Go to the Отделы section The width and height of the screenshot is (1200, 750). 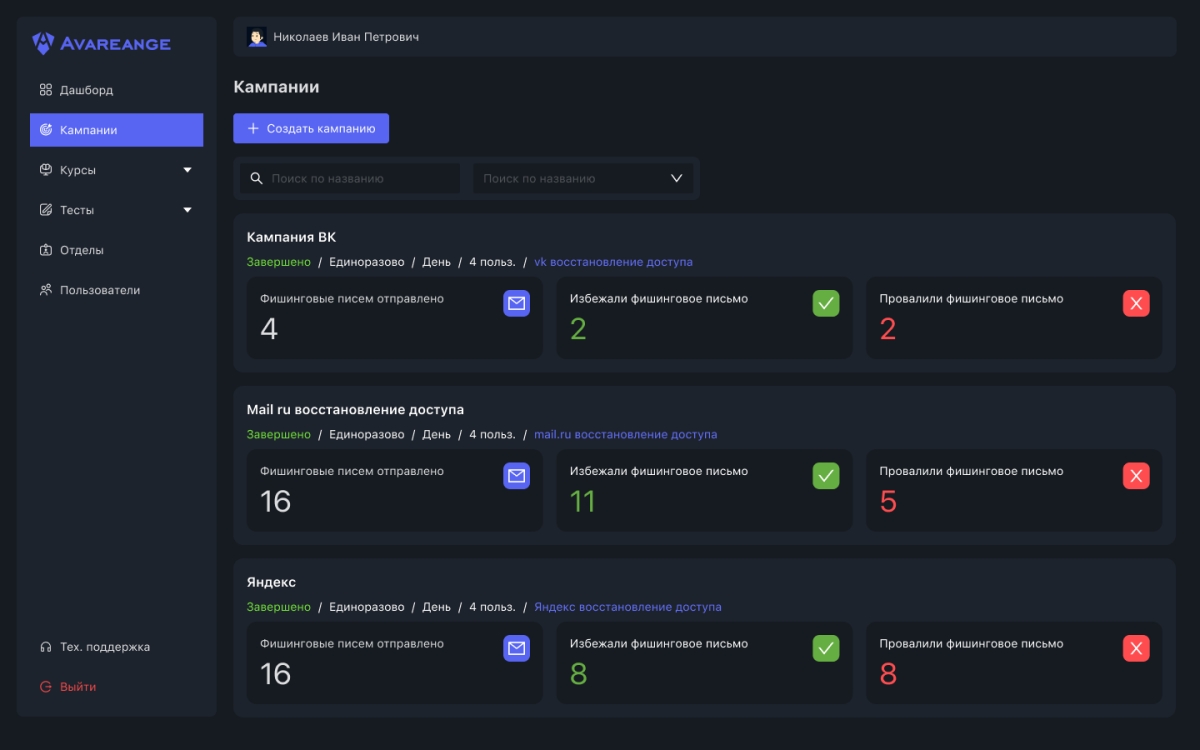coord(81,250)
